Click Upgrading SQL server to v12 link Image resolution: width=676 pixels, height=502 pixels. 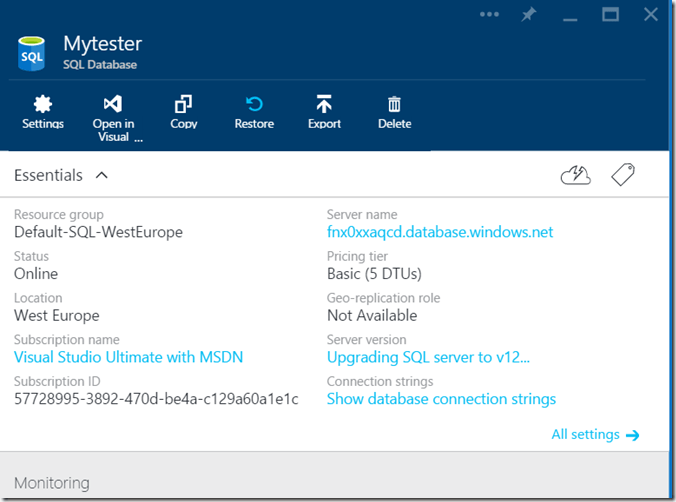(x=428, y=357)
